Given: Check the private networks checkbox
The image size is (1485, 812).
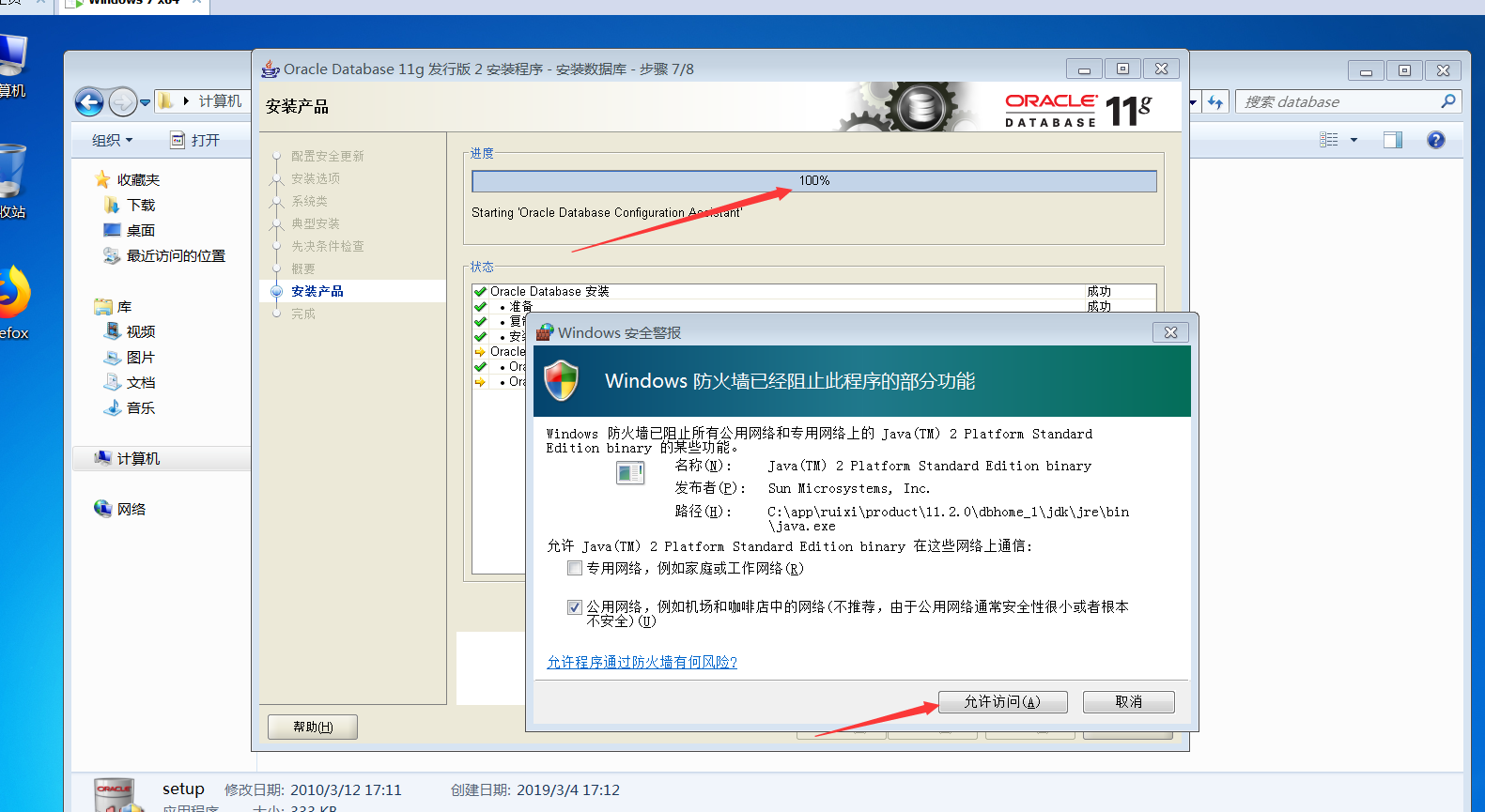Looking at the screenshot, I should click(x=575, y=568).
